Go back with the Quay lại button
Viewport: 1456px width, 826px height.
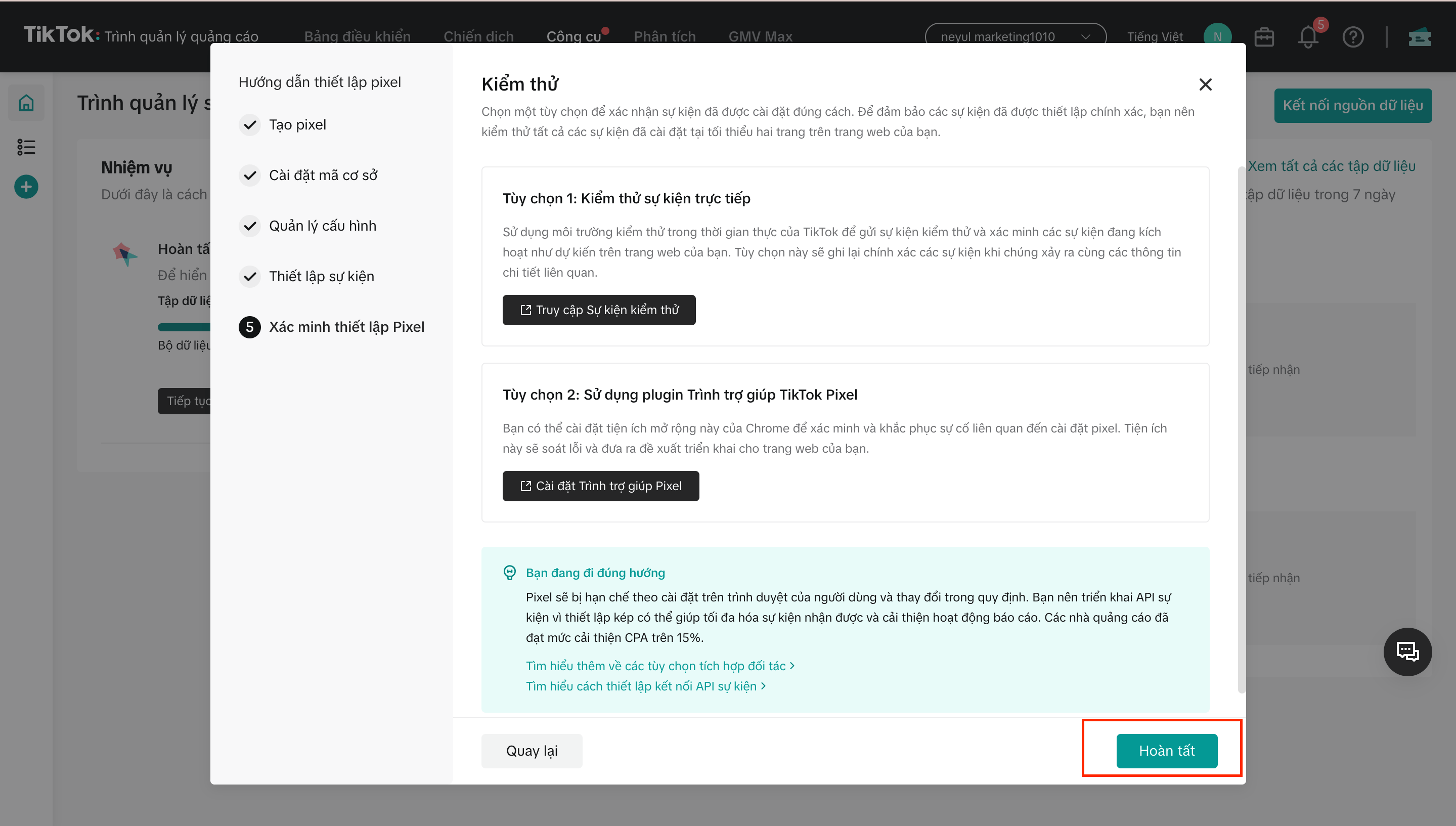coord(532,751)
